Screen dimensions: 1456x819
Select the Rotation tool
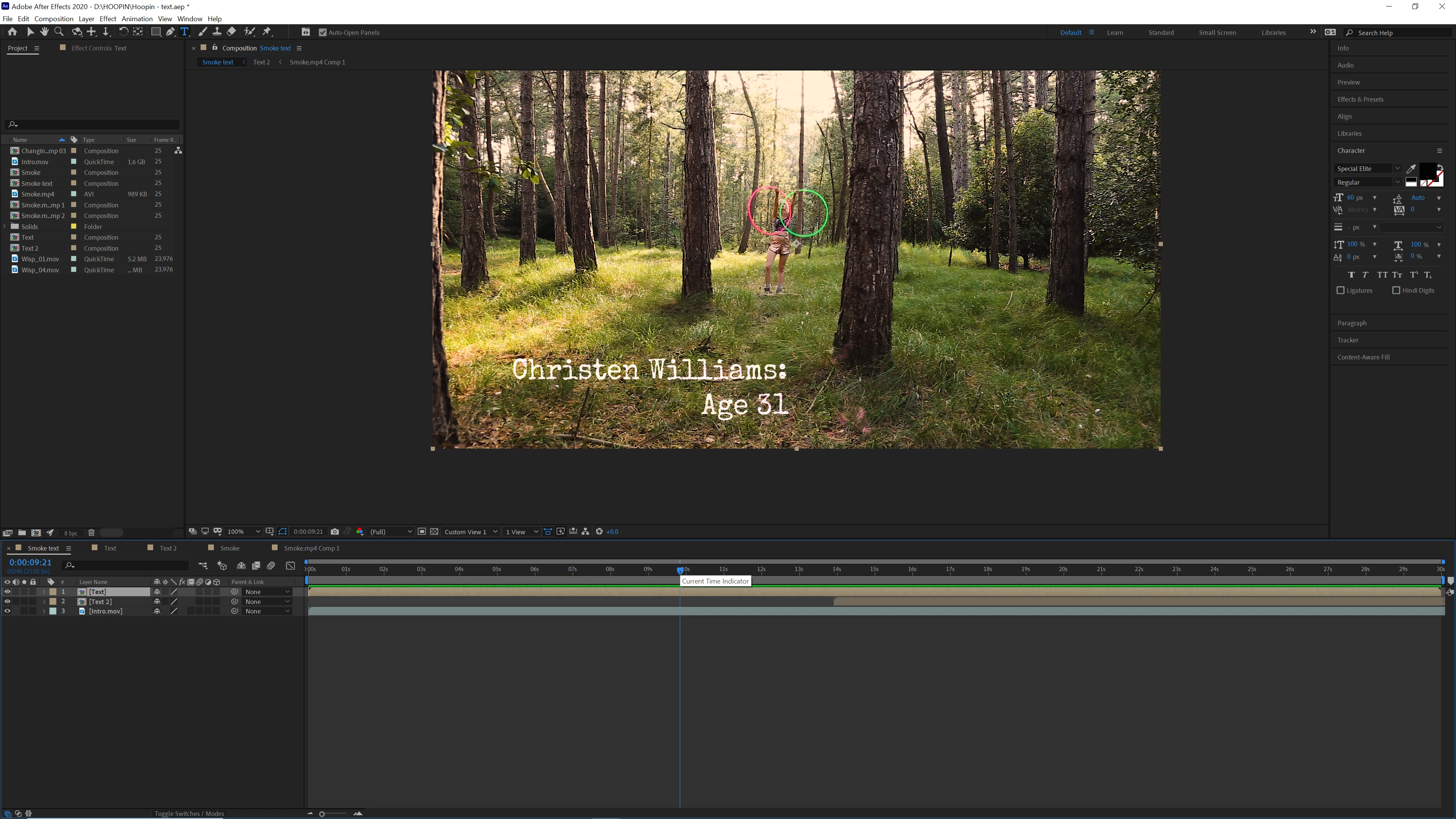[122, 32]
